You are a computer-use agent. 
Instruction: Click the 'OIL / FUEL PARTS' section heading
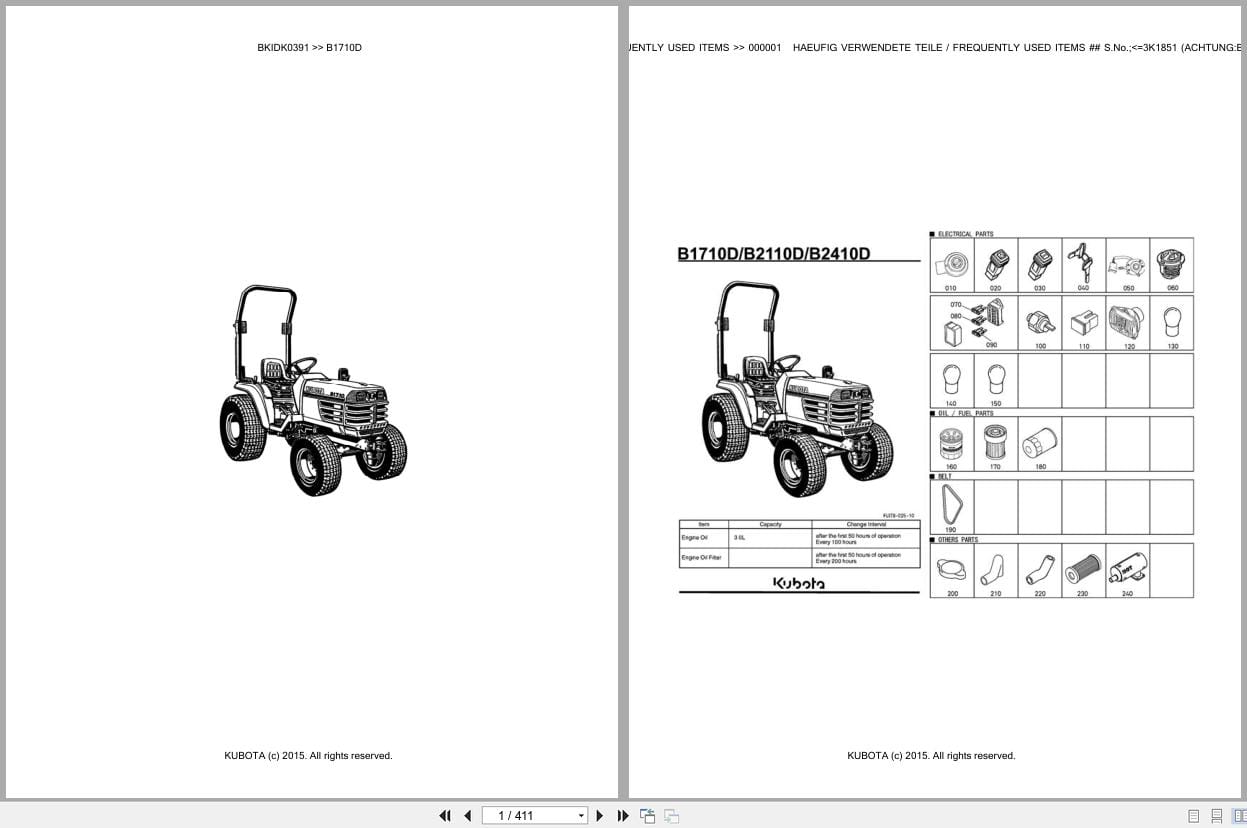[x=966, y=413]
